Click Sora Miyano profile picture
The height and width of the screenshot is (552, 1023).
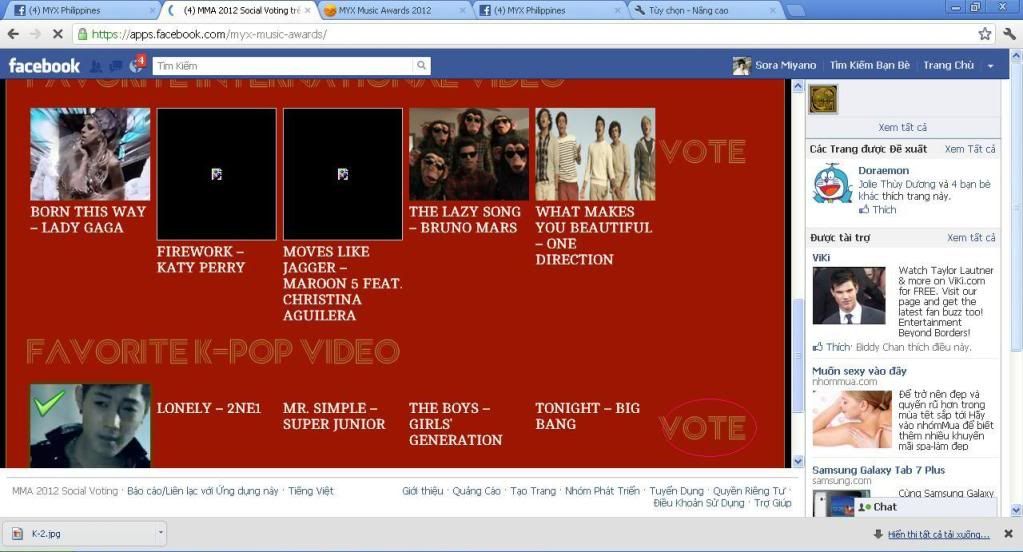(x=741, y=65)
